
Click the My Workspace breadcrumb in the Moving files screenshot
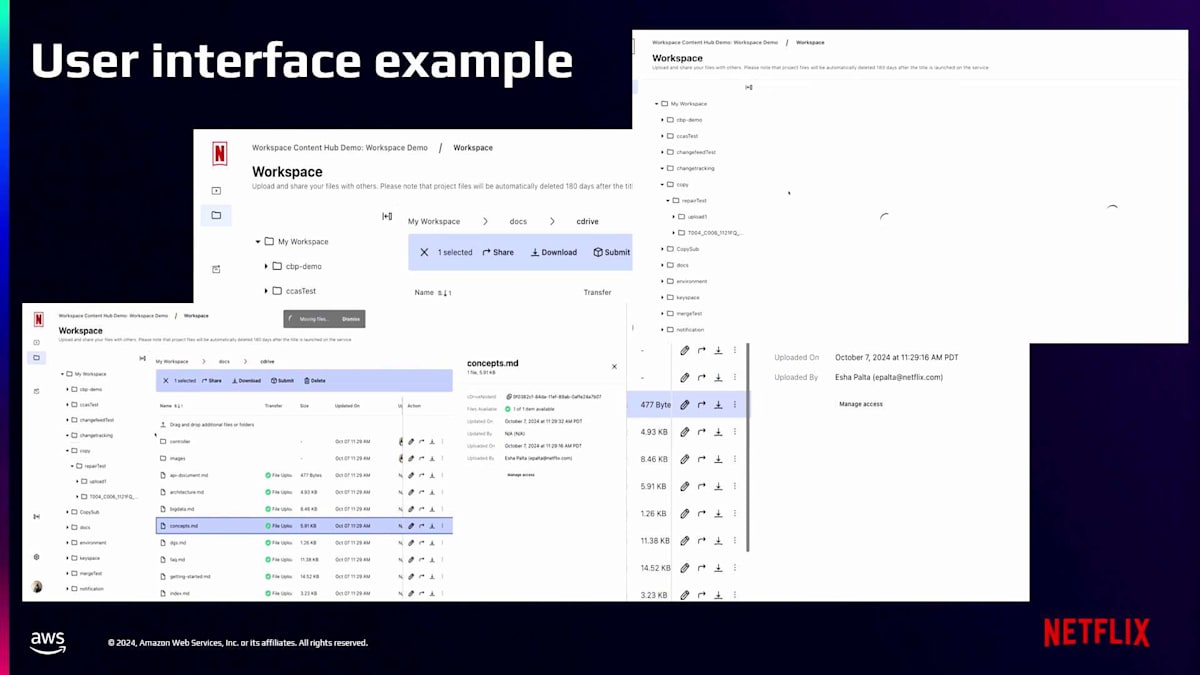point(172,361)
